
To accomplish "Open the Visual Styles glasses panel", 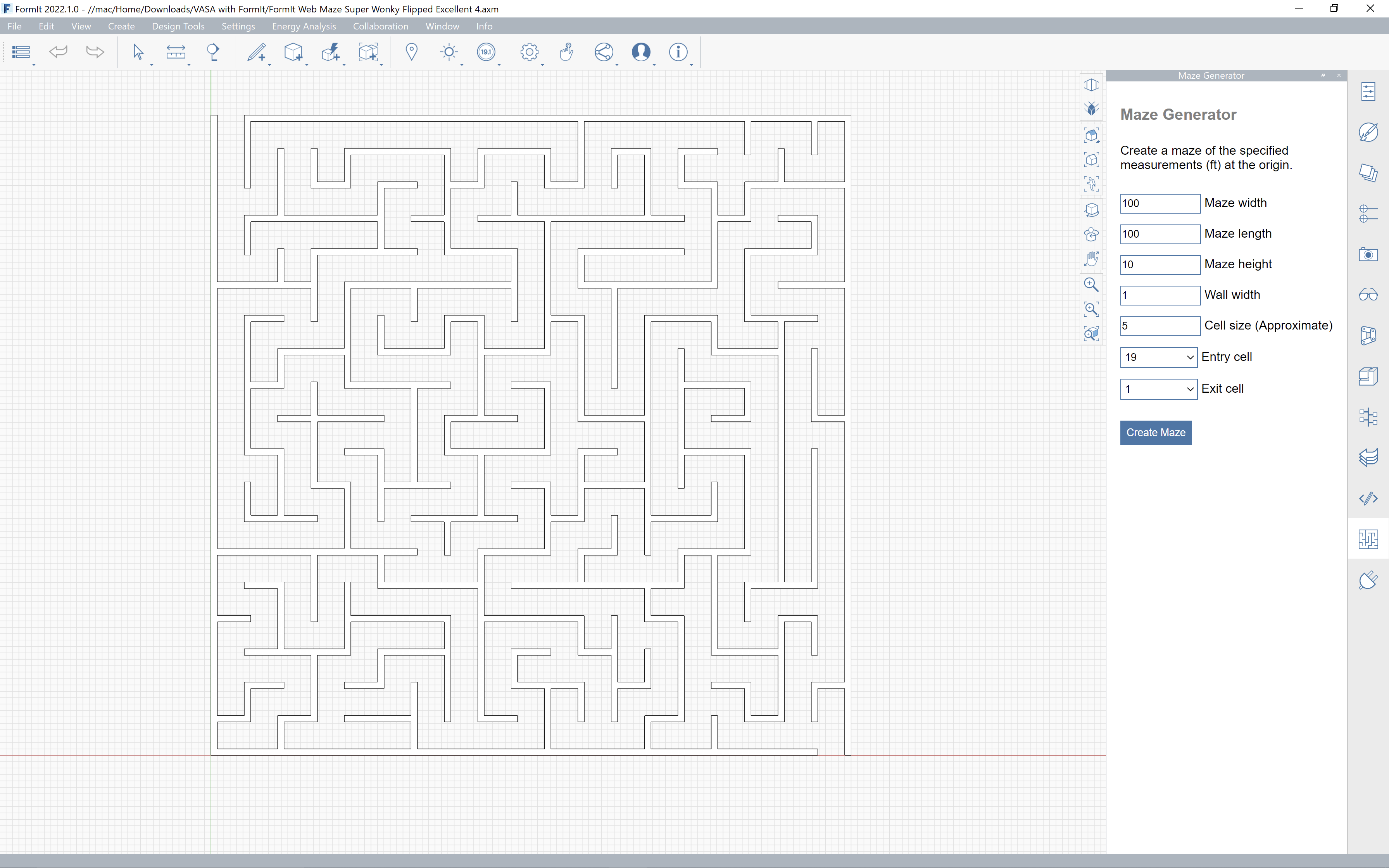I will click(1368, 295).
